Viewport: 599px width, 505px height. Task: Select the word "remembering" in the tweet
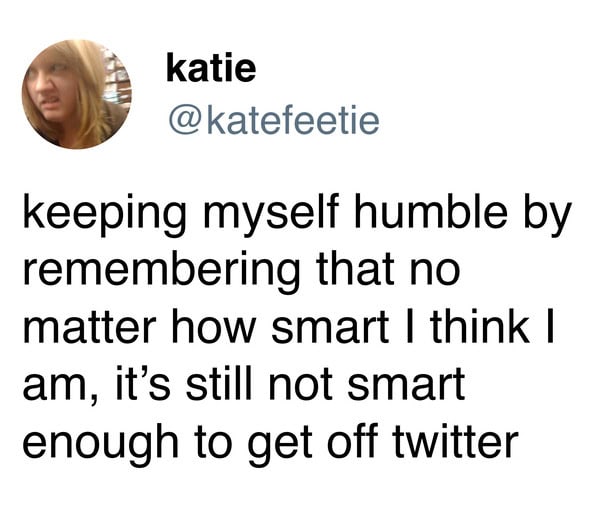[x=161, y=272]
